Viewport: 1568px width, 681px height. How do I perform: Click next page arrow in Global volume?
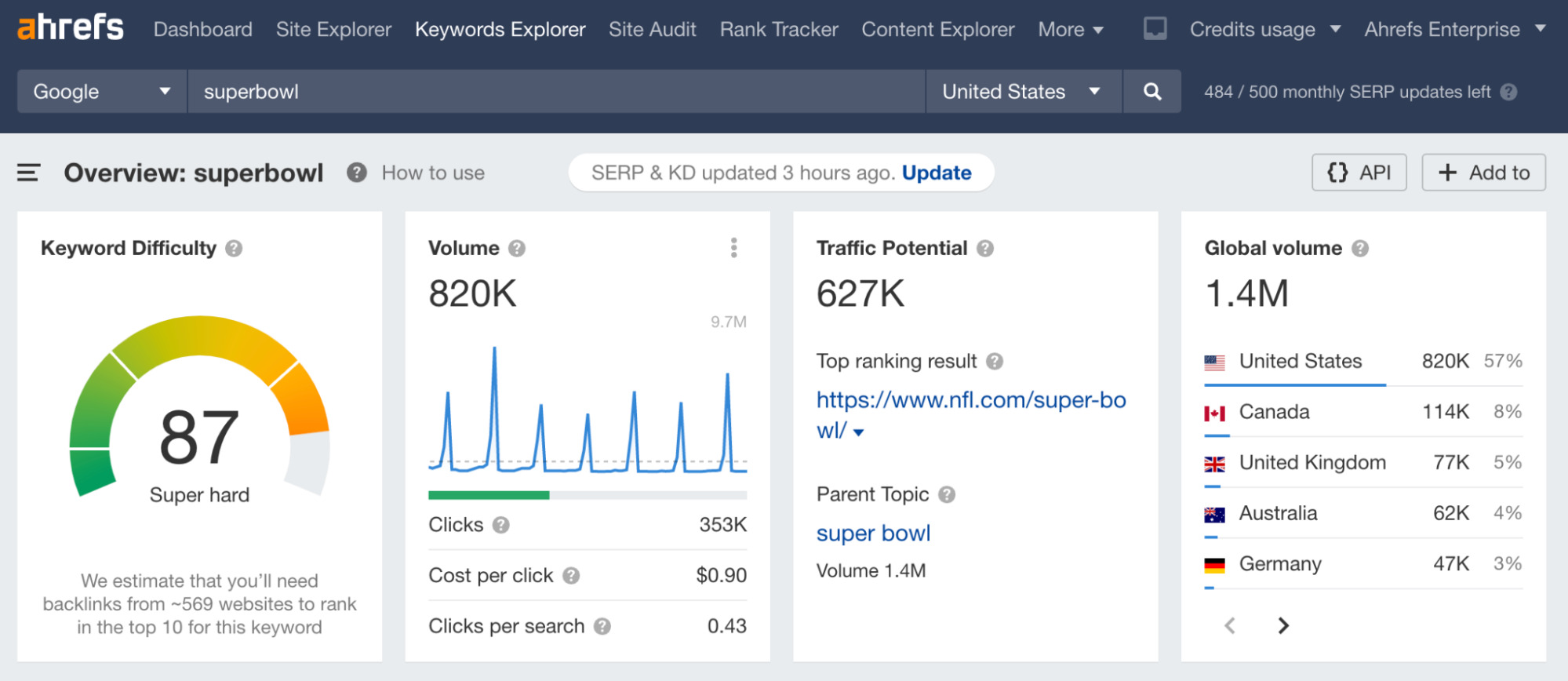1283,625
